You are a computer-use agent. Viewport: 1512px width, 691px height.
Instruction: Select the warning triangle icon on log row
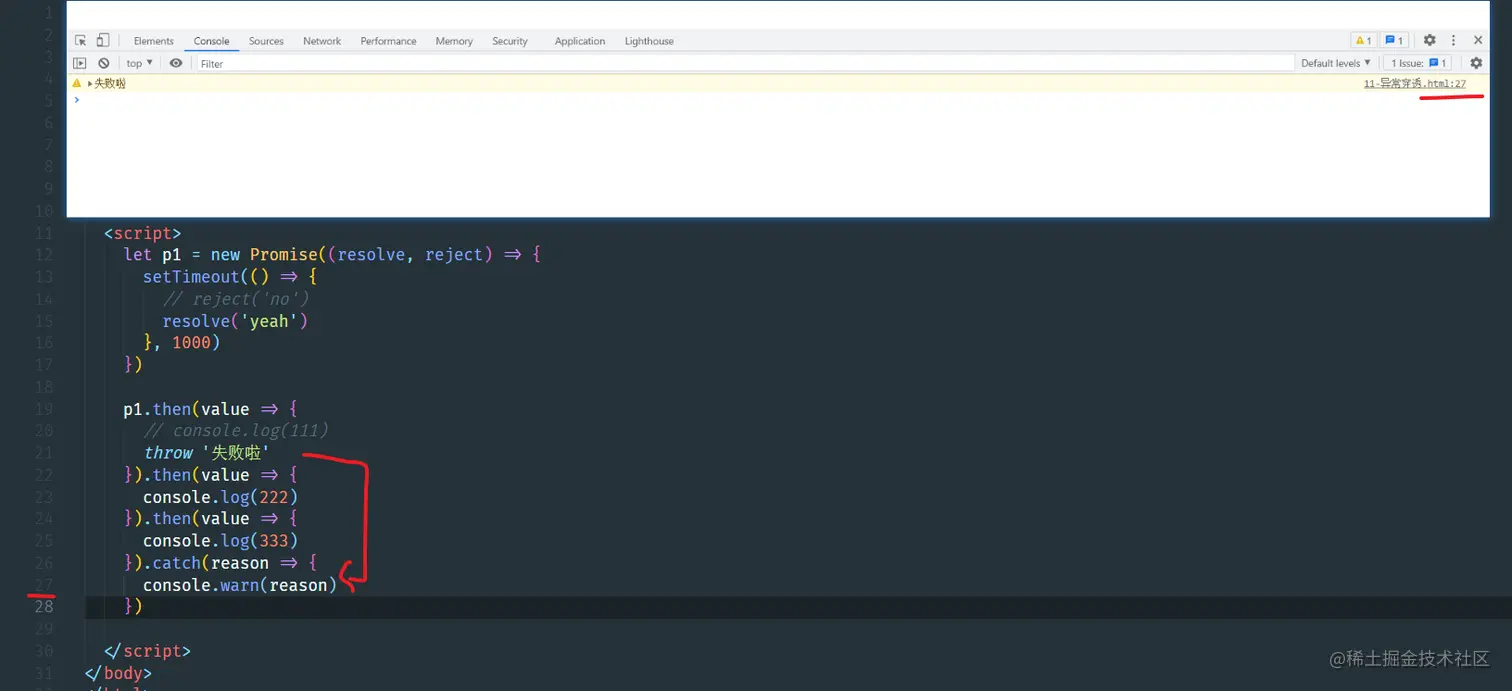point(77,84)
